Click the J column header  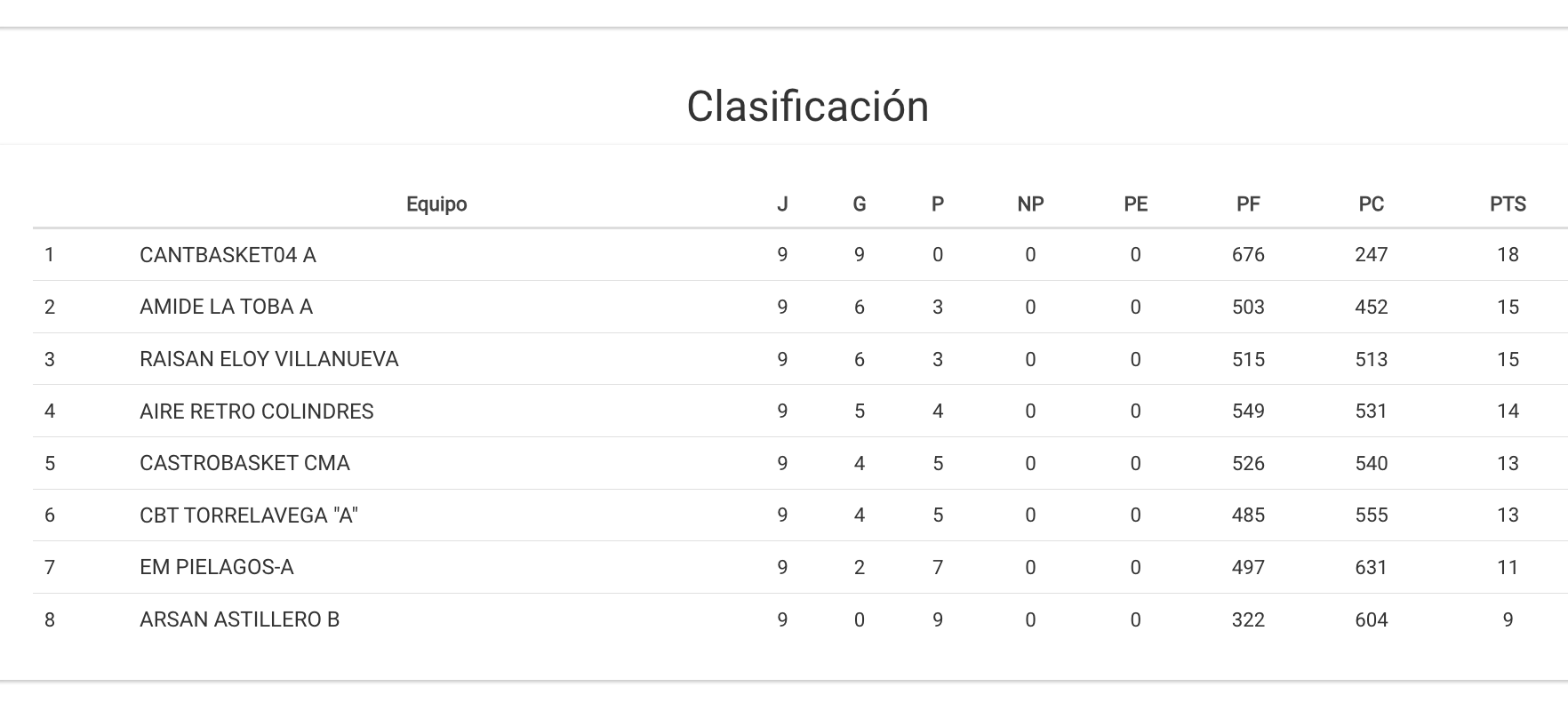tap(782, 204)
